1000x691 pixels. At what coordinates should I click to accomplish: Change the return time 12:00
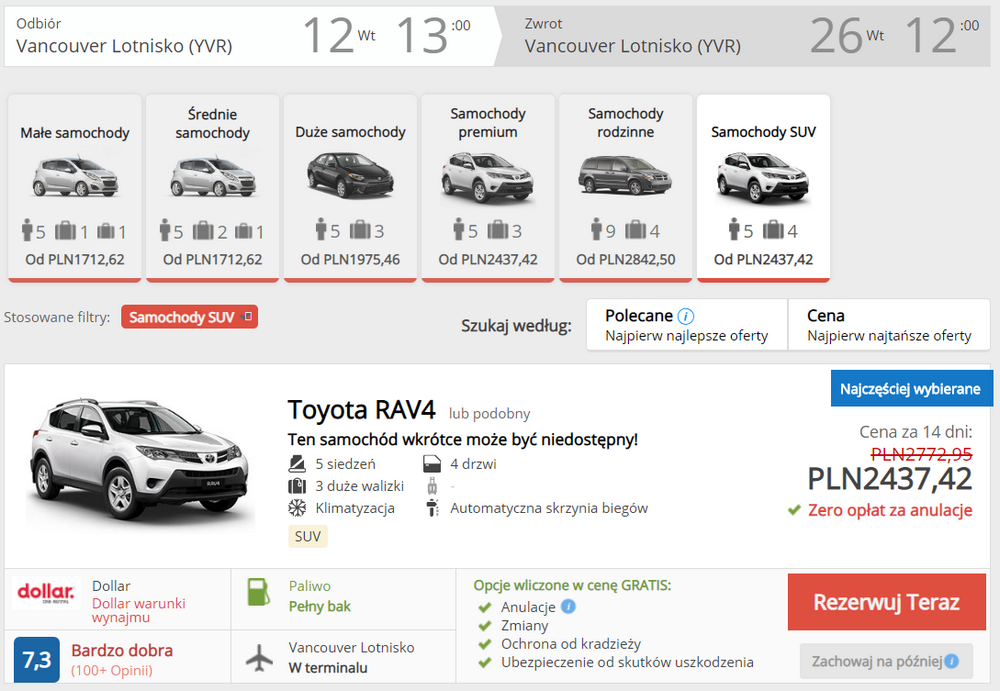point(941,35)
